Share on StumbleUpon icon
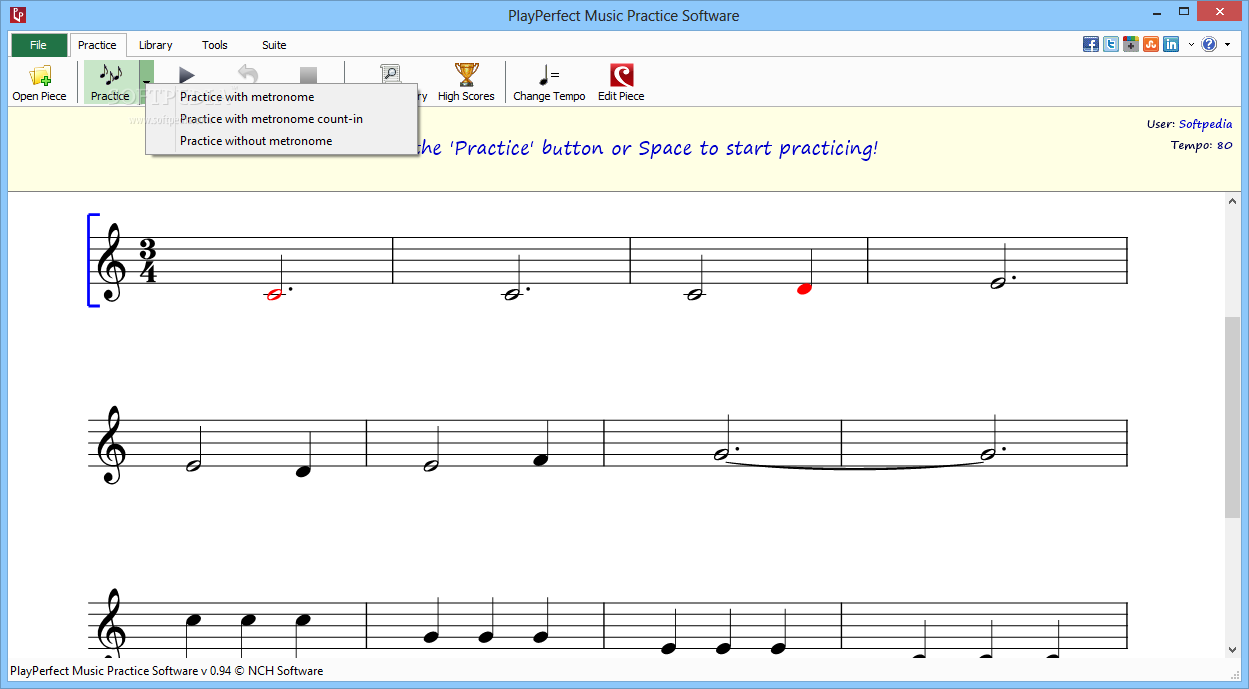The image size is (1249, 689). tap(1151, 44)
